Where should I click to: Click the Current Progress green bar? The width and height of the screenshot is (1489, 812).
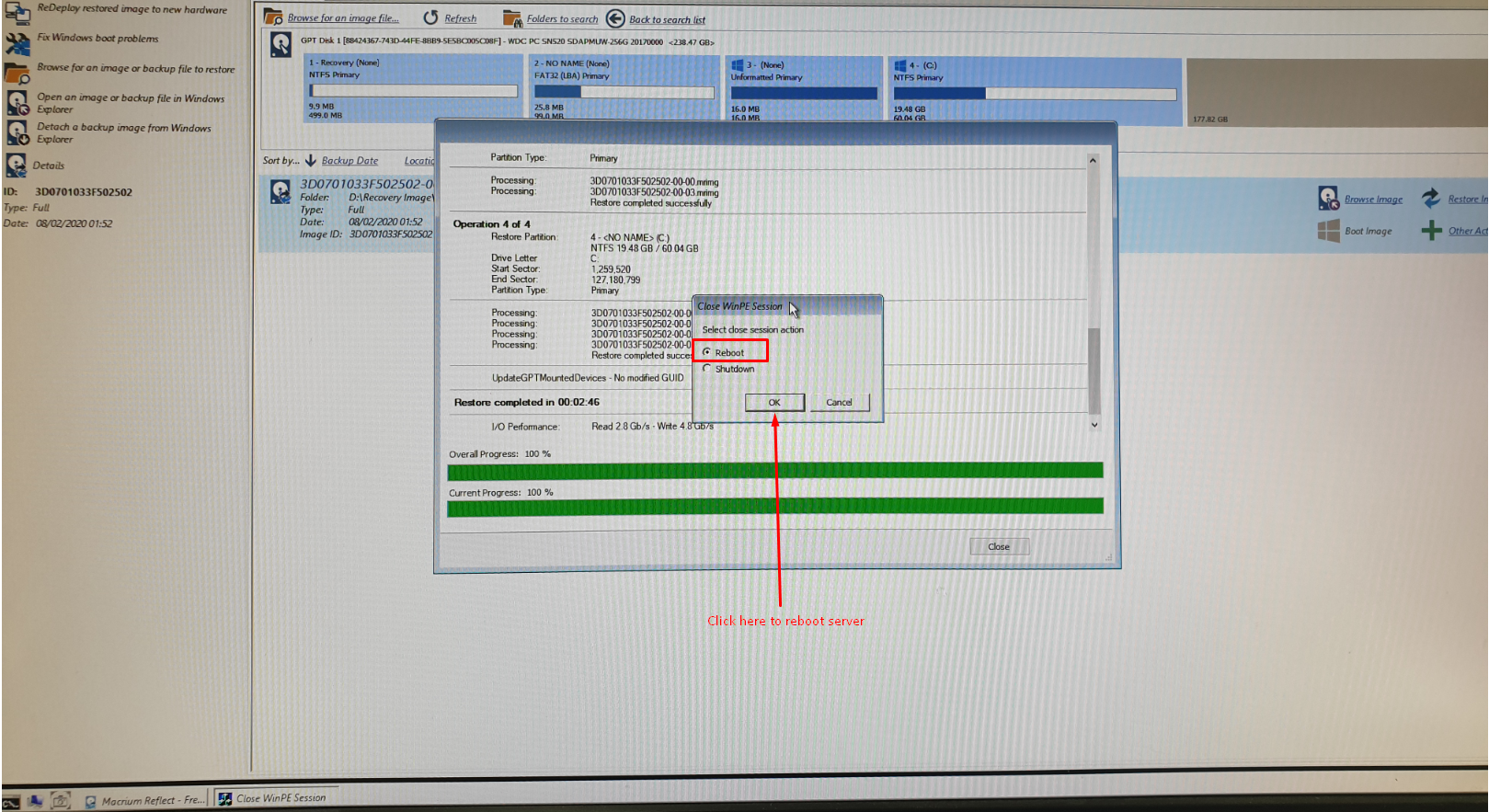[775, 507]
